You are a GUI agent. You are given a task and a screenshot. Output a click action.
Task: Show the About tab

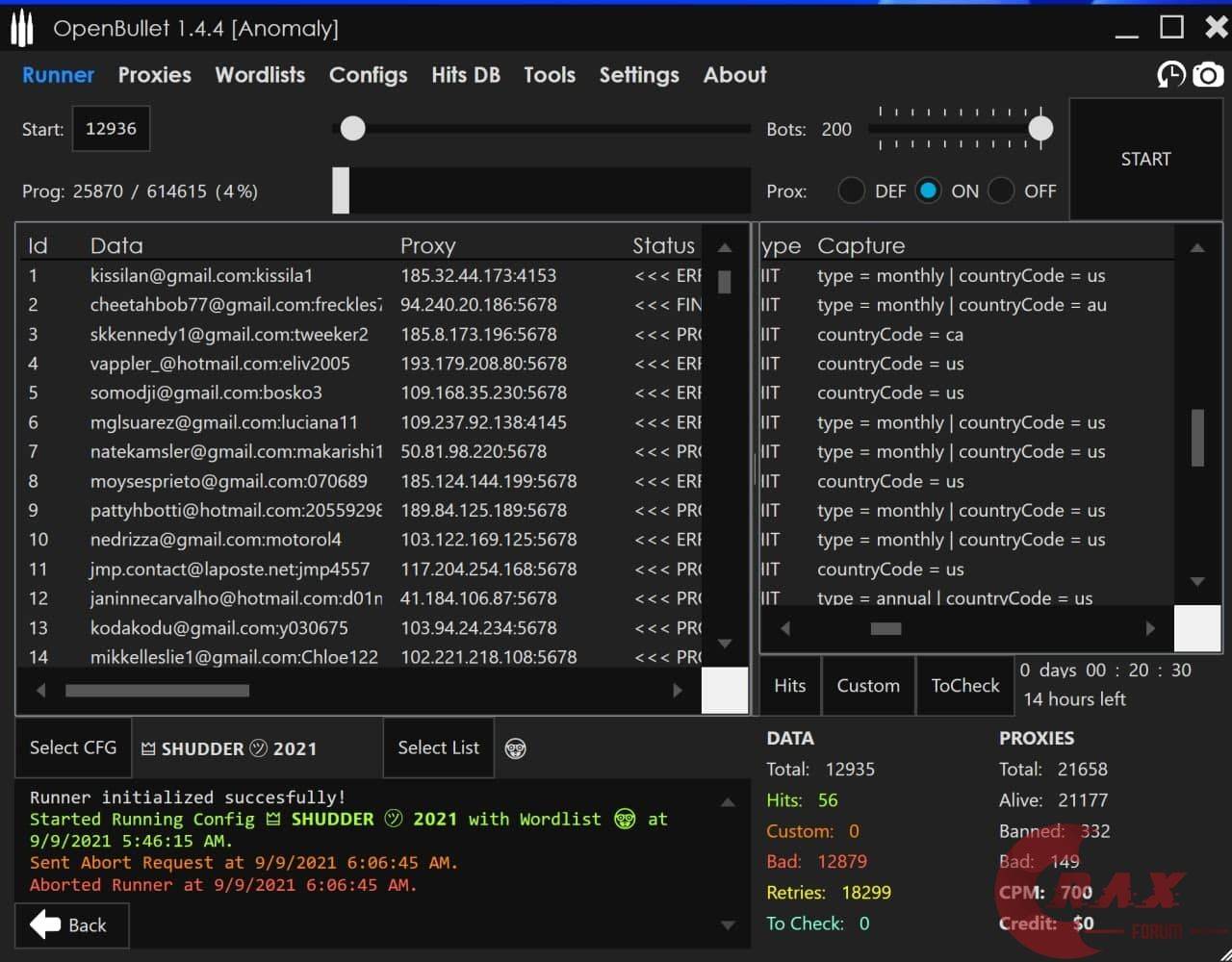click(x=735, y=75)
